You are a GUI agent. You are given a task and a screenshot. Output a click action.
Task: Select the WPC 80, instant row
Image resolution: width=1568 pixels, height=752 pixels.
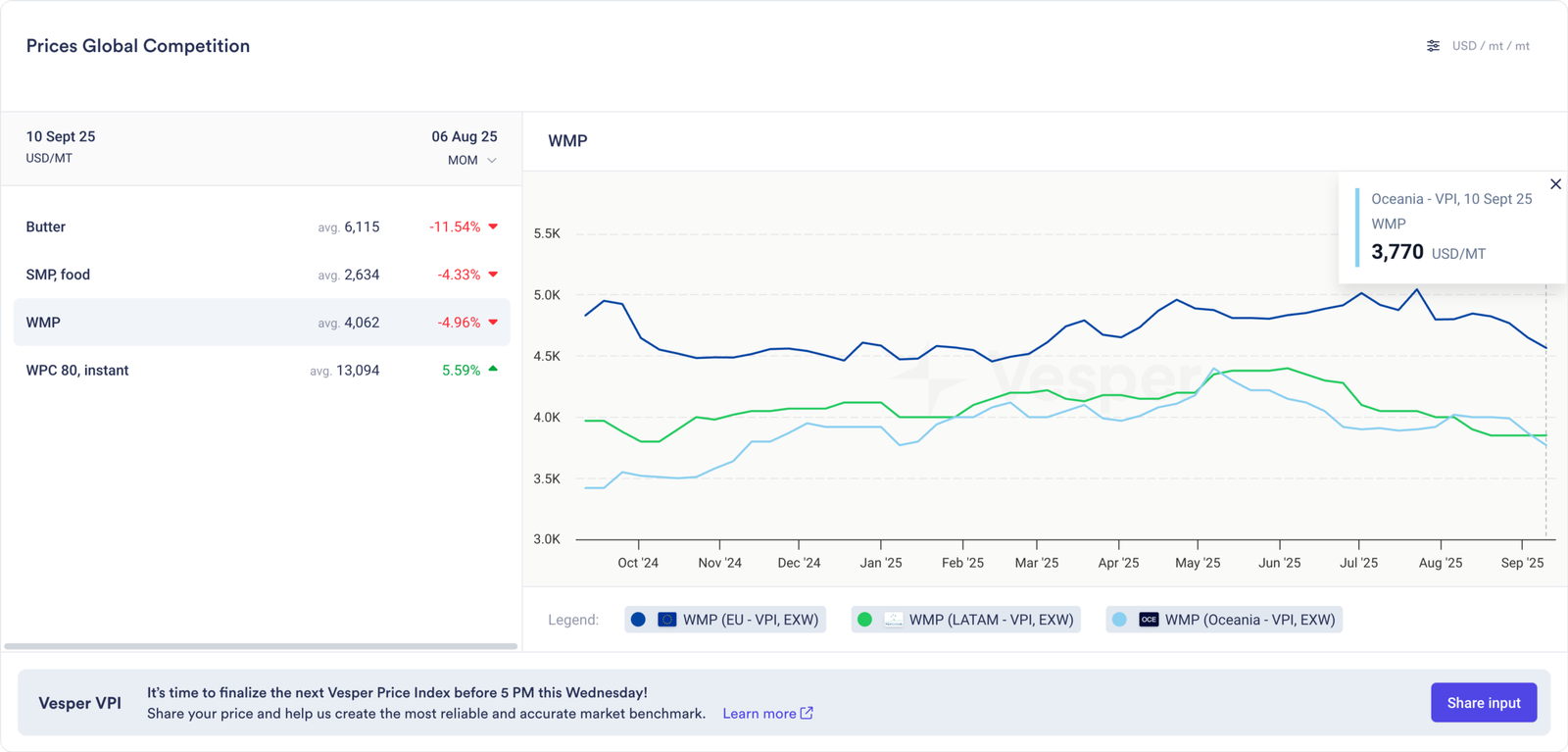(x=261, y=371)
